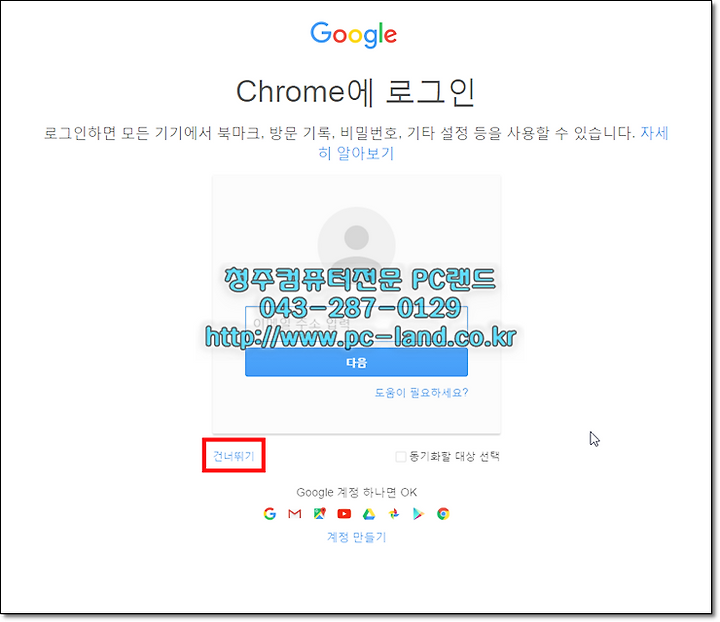Click the Google Photos pinwheel icon
Screen dimensions: 720x622
coord(394,514)
